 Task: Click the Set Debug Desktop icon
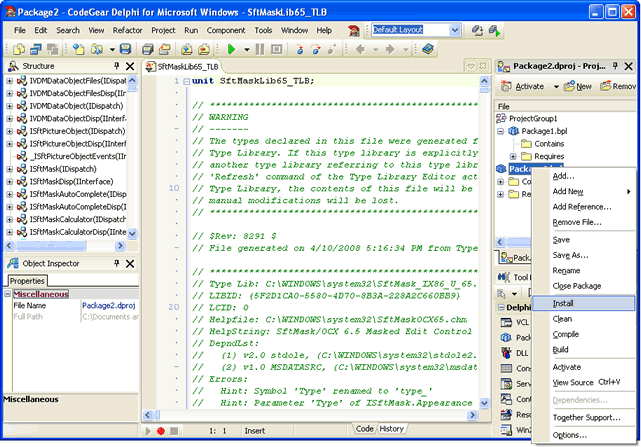pos(494,30)
